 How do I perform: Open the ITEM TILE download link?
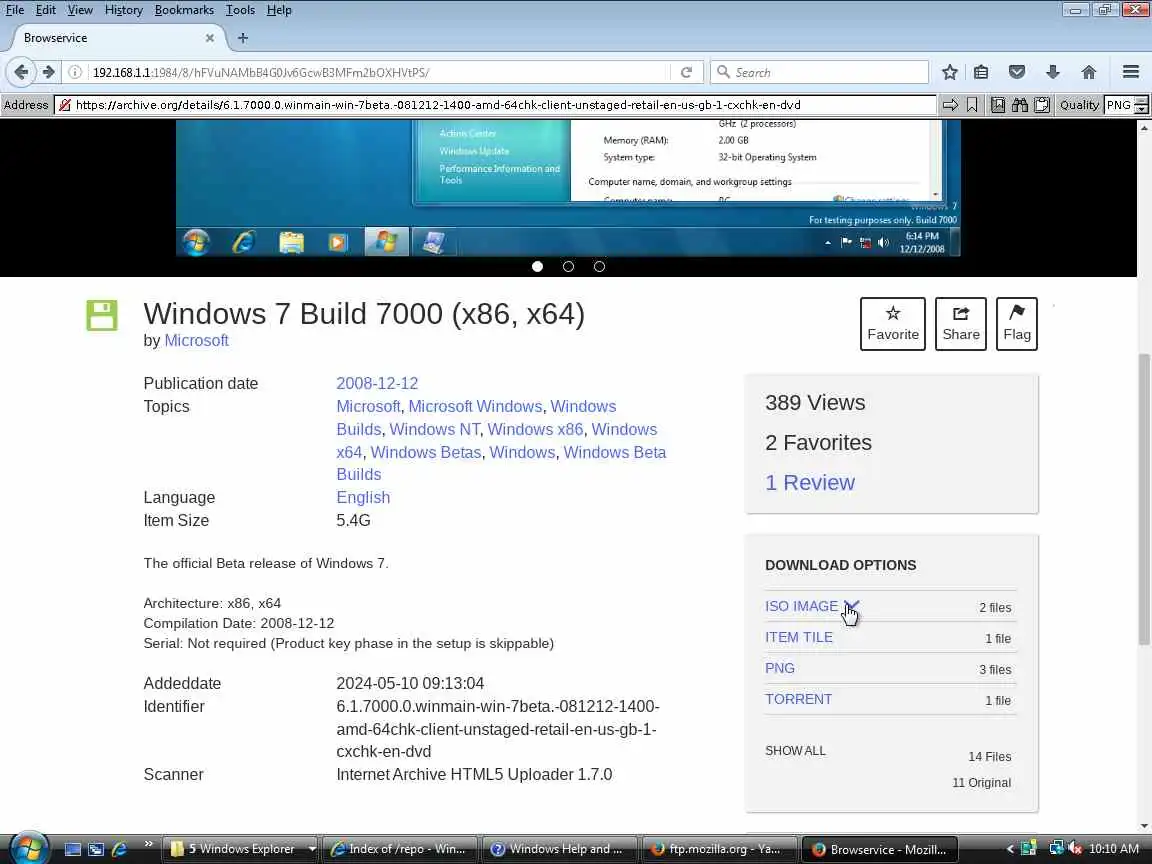[x=799, y=638]
